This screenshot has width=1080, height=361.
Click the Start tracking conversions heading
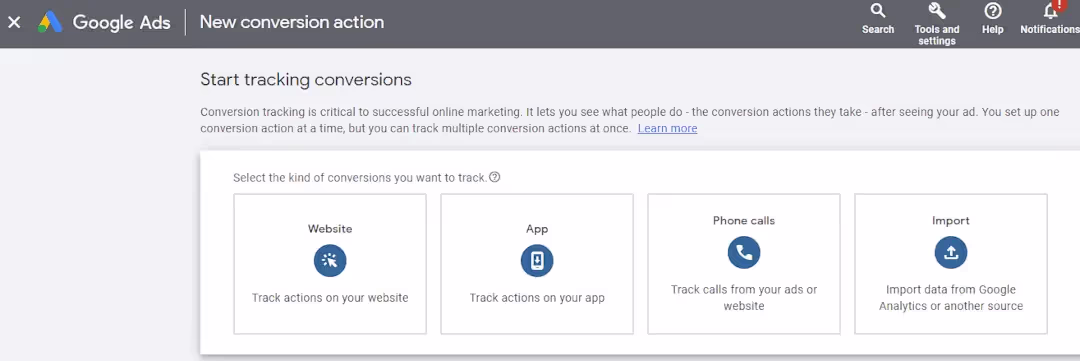(306, 80)
